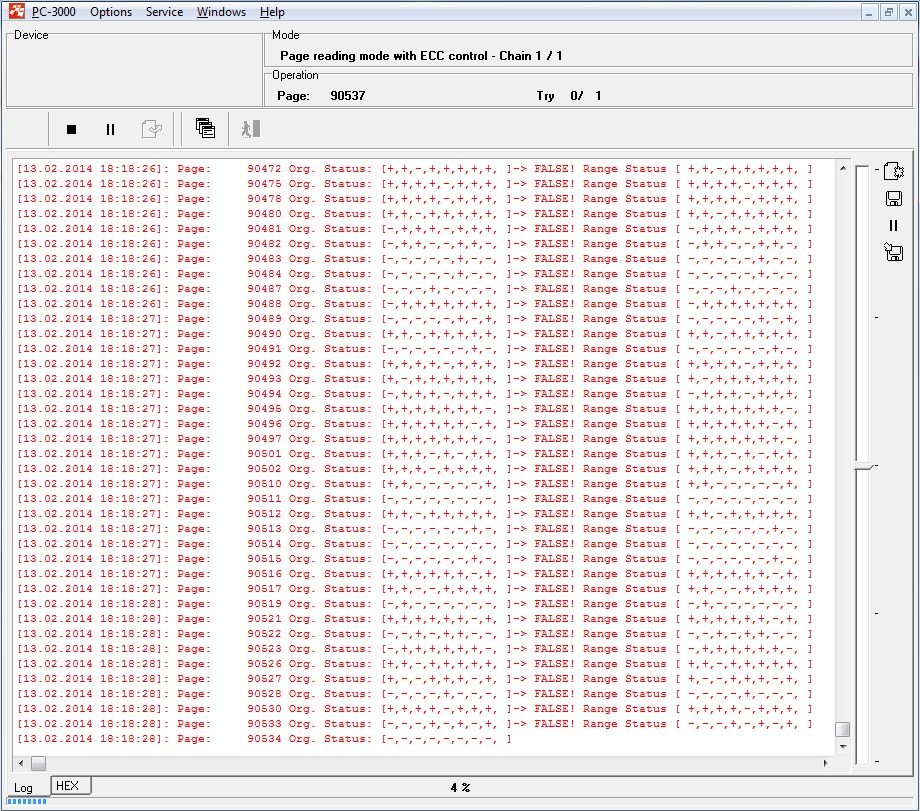Pause the reading process in toolbar
Viewport: 920px width, 811px height.
point(110,129)
